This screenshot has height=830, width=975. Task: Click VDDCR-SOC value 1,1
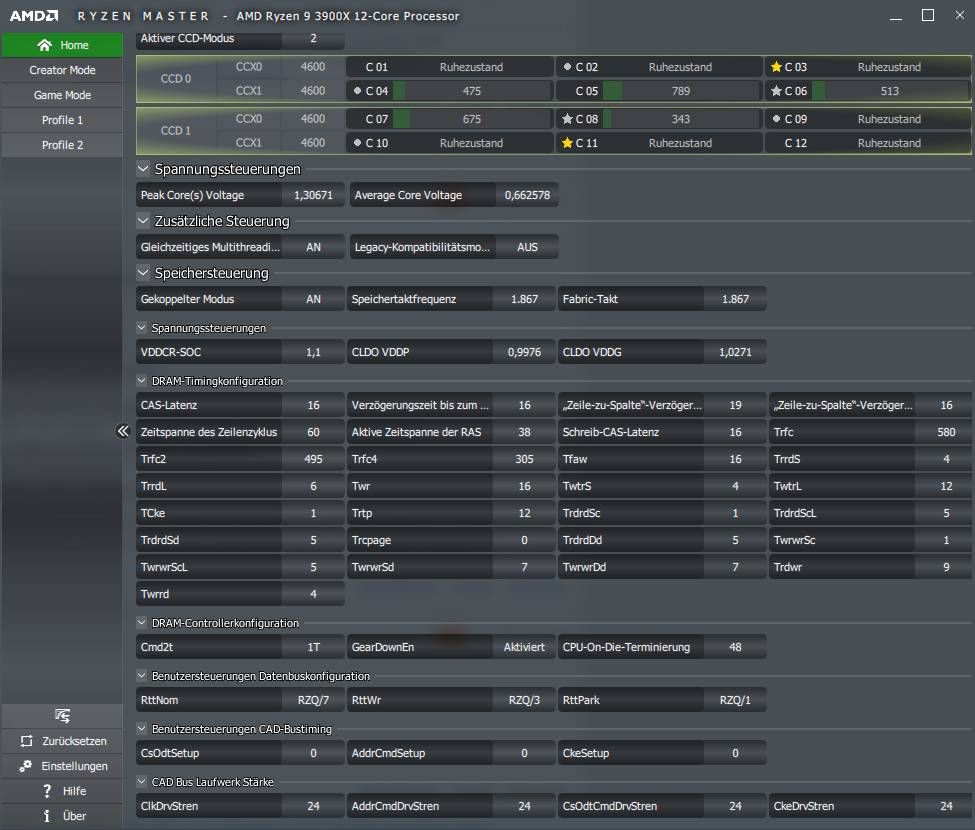pos(313,352)
